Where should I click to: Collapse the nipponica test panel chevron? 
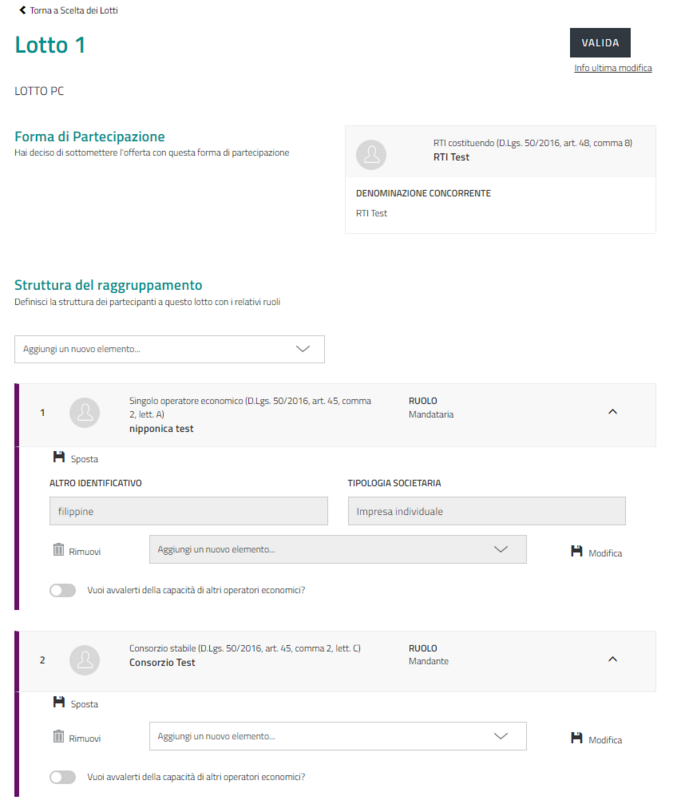click(613, 411)
